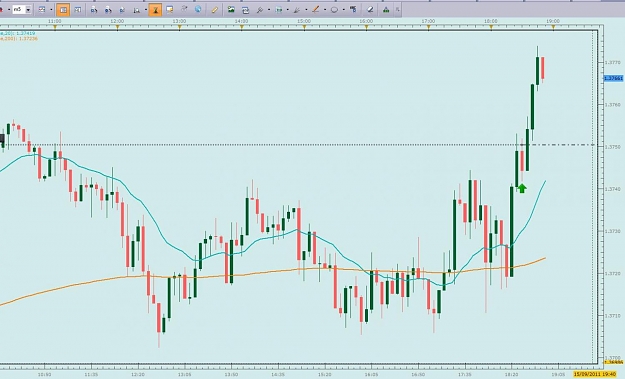Click the 19:00 timeline marker triangle
The image size is (625, 379).
[553, 28]
